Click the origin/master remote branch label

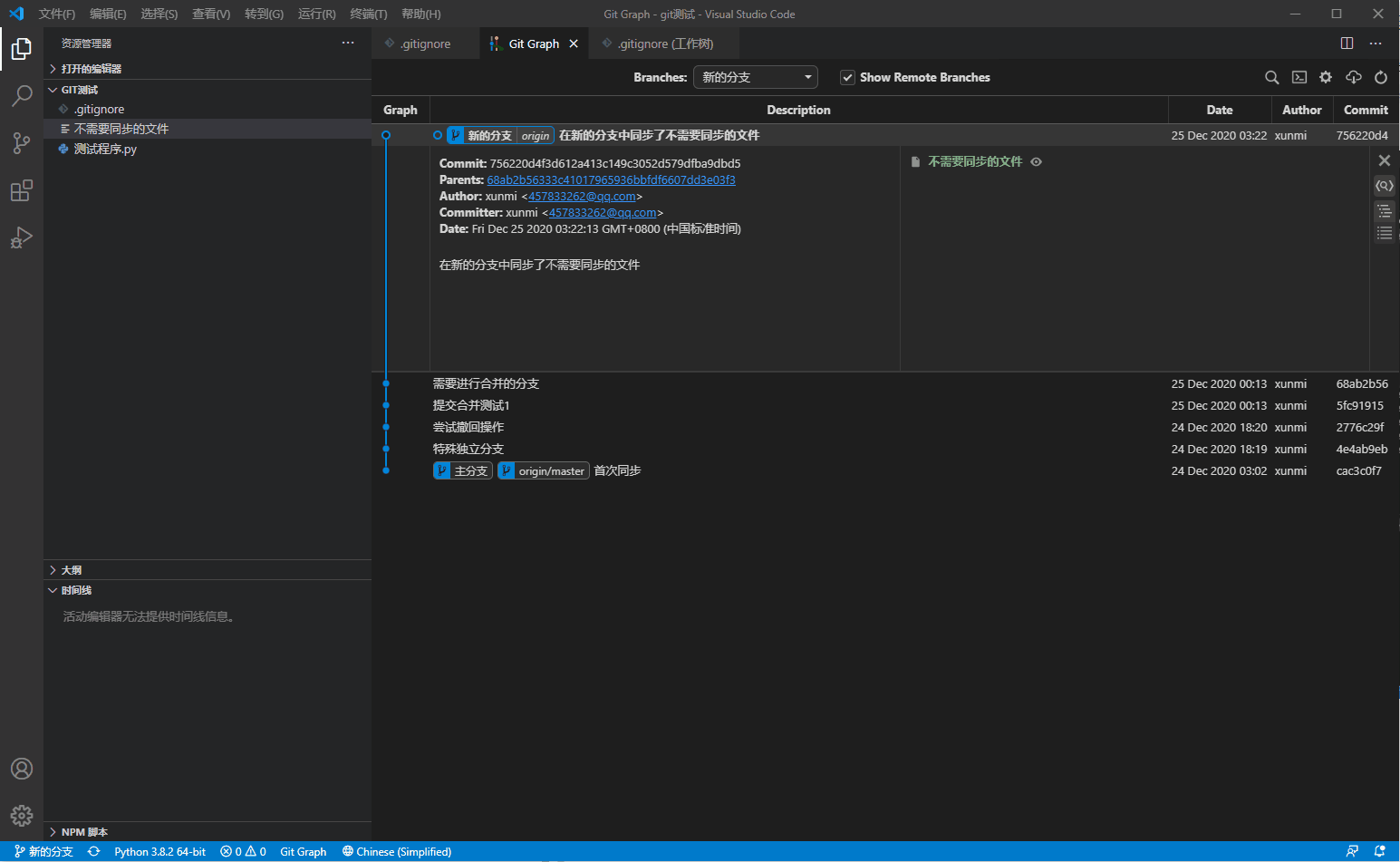coord(544,471)
